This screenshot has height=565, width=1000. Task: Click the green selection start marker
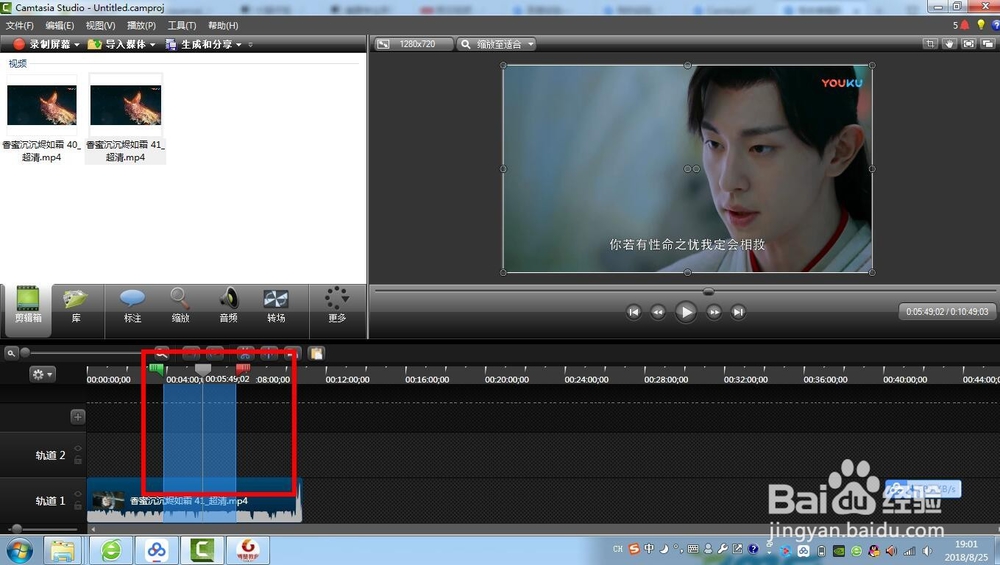(x=156, y=369)
